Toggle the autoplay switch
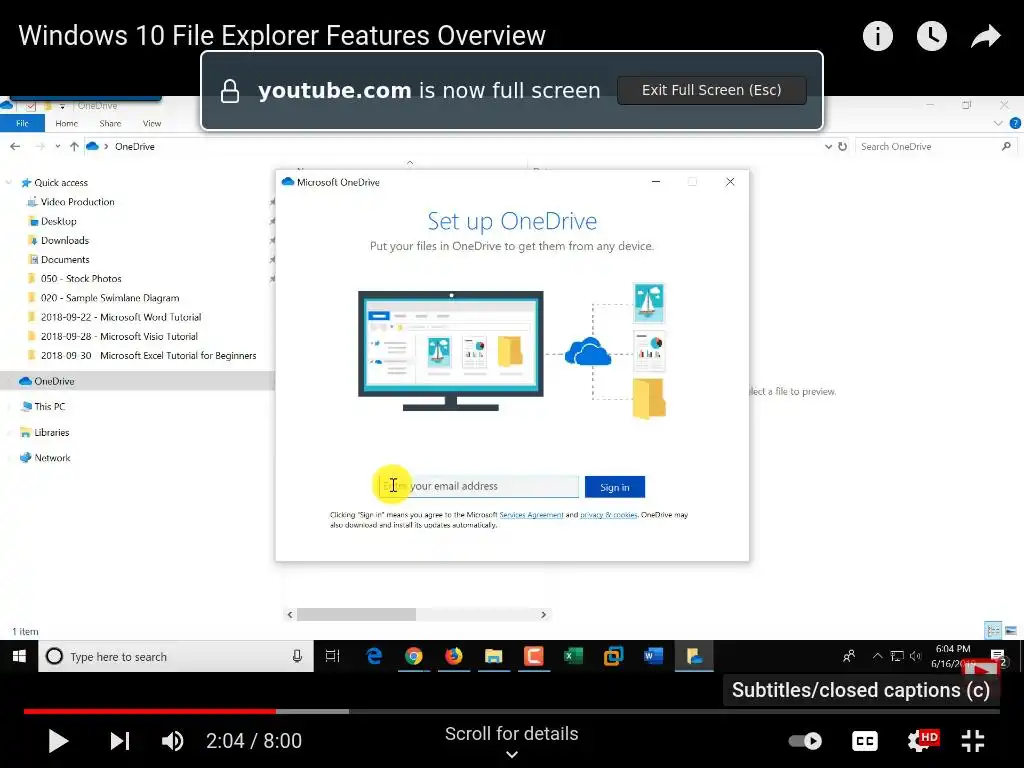The image size is (1024, 768). click(805, 741)
